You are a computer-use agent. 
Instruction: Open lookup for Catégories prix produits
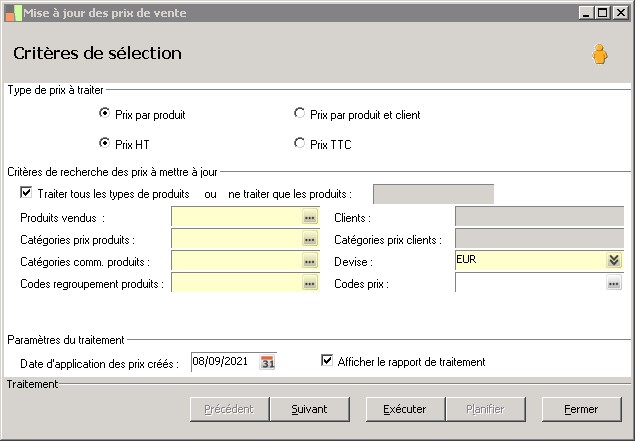[x=310, y=240]
